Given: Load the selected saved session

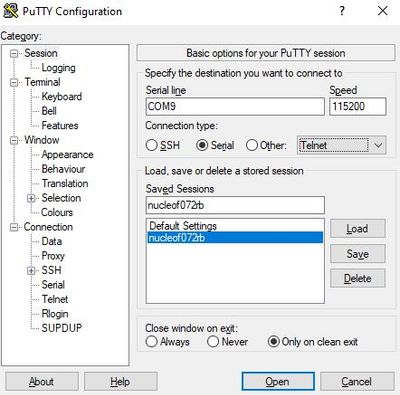Looking at the screenshot, I should pyautogui.click(x=357, y=229).
